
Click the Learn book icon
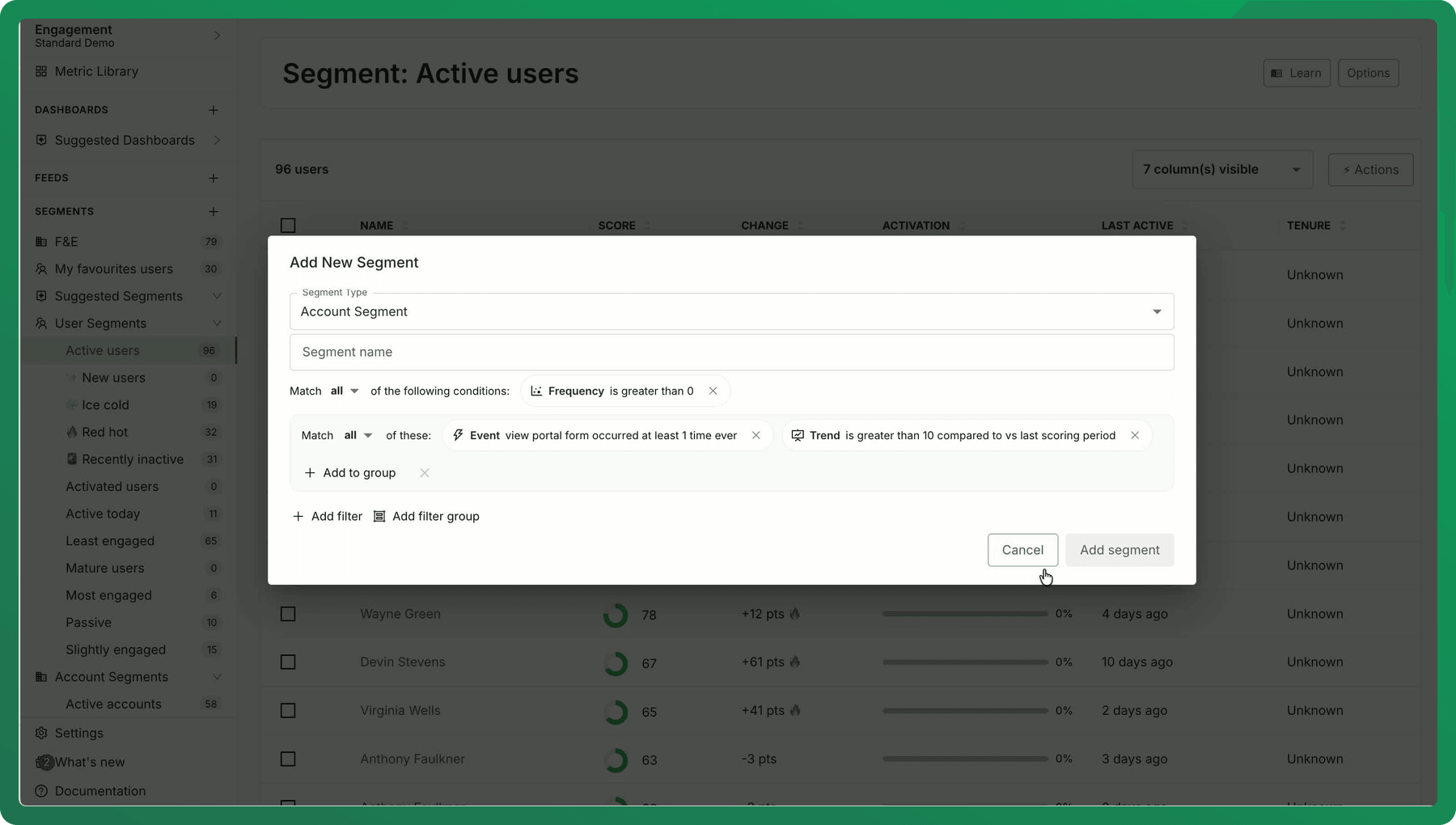(1276, 73)
